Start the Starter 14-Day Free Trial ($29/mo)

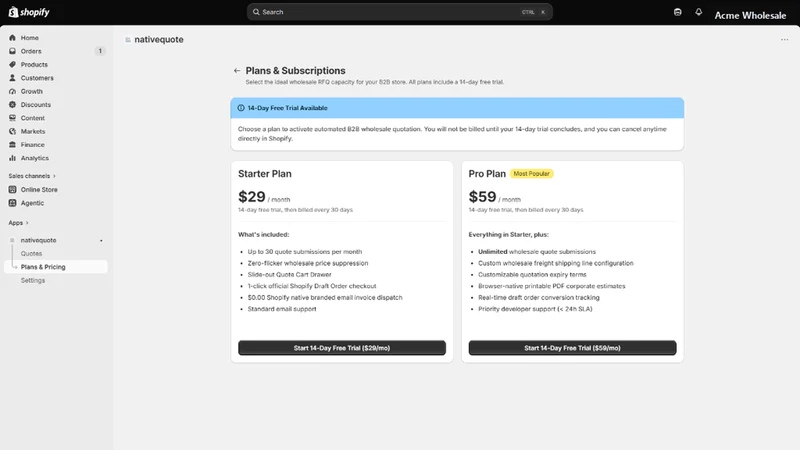(342, 347)
